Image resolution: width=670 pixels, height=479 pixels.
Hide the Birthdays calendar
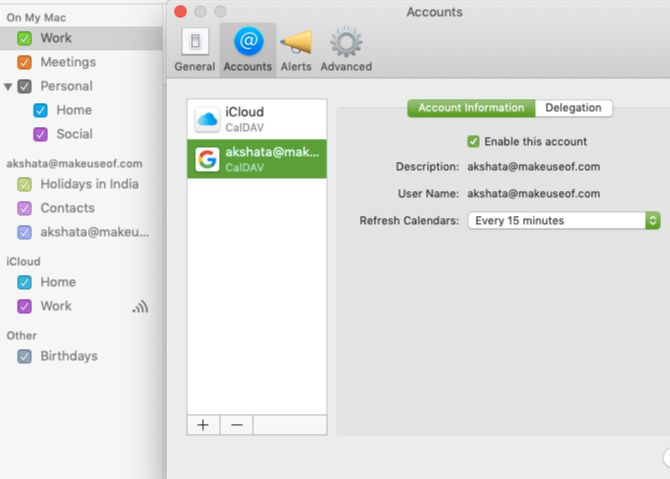click(25, 356)
